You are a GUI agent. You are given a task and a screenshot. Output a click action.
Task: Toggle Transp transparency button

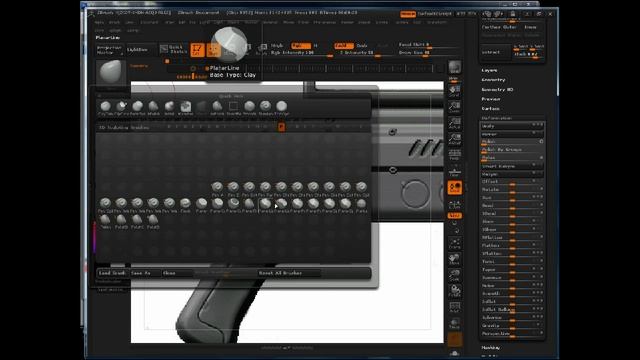(x=454, y=324)
